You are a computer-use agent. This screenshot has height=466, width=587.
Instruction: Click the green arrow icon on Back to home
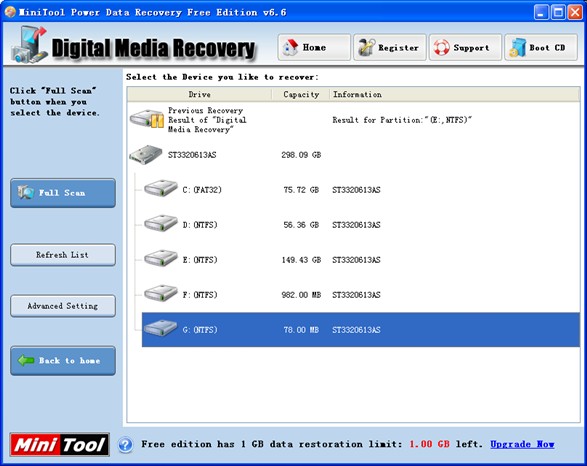[26, 360]
